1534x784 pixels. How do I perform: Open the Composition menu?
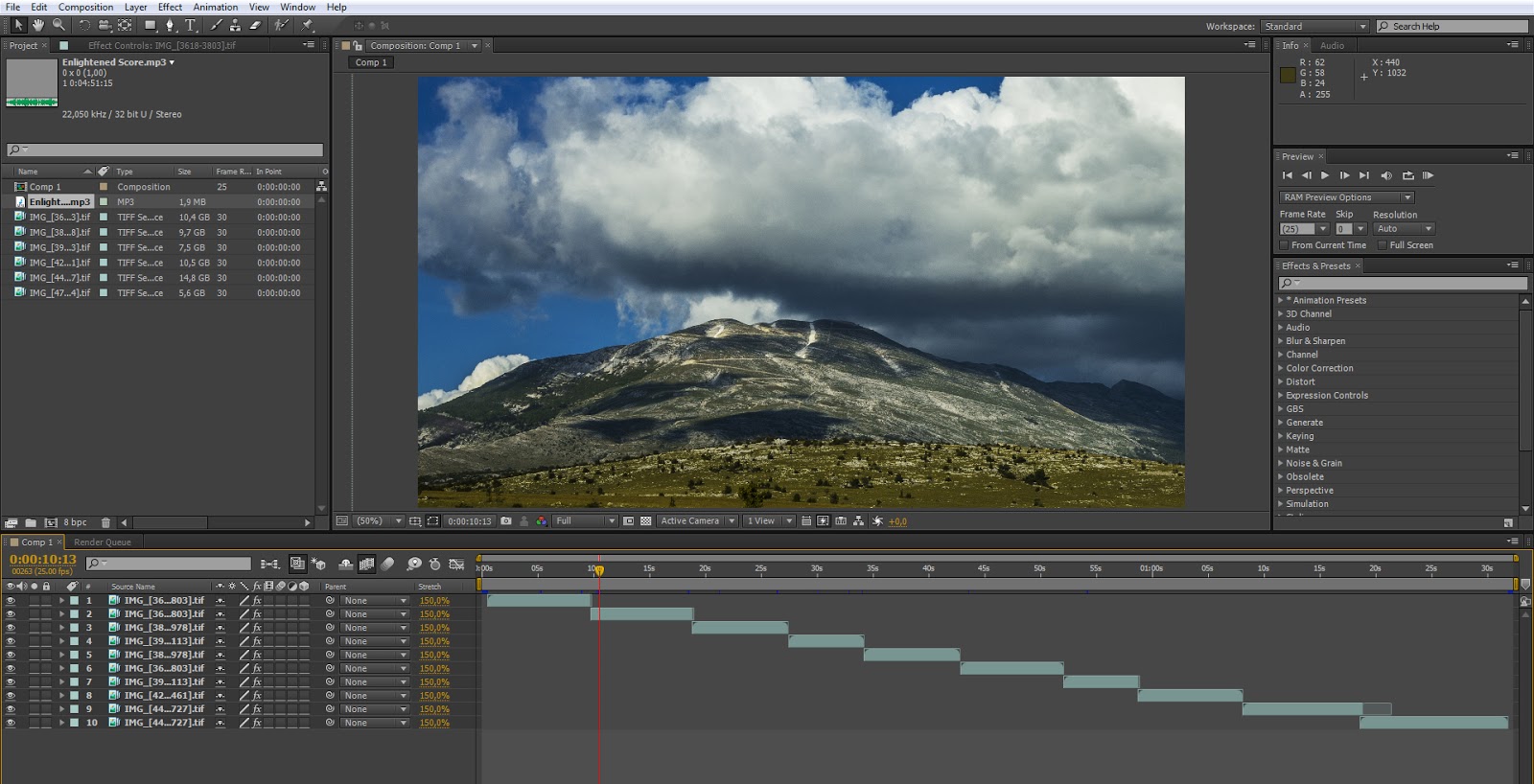[x=85, y=7]
